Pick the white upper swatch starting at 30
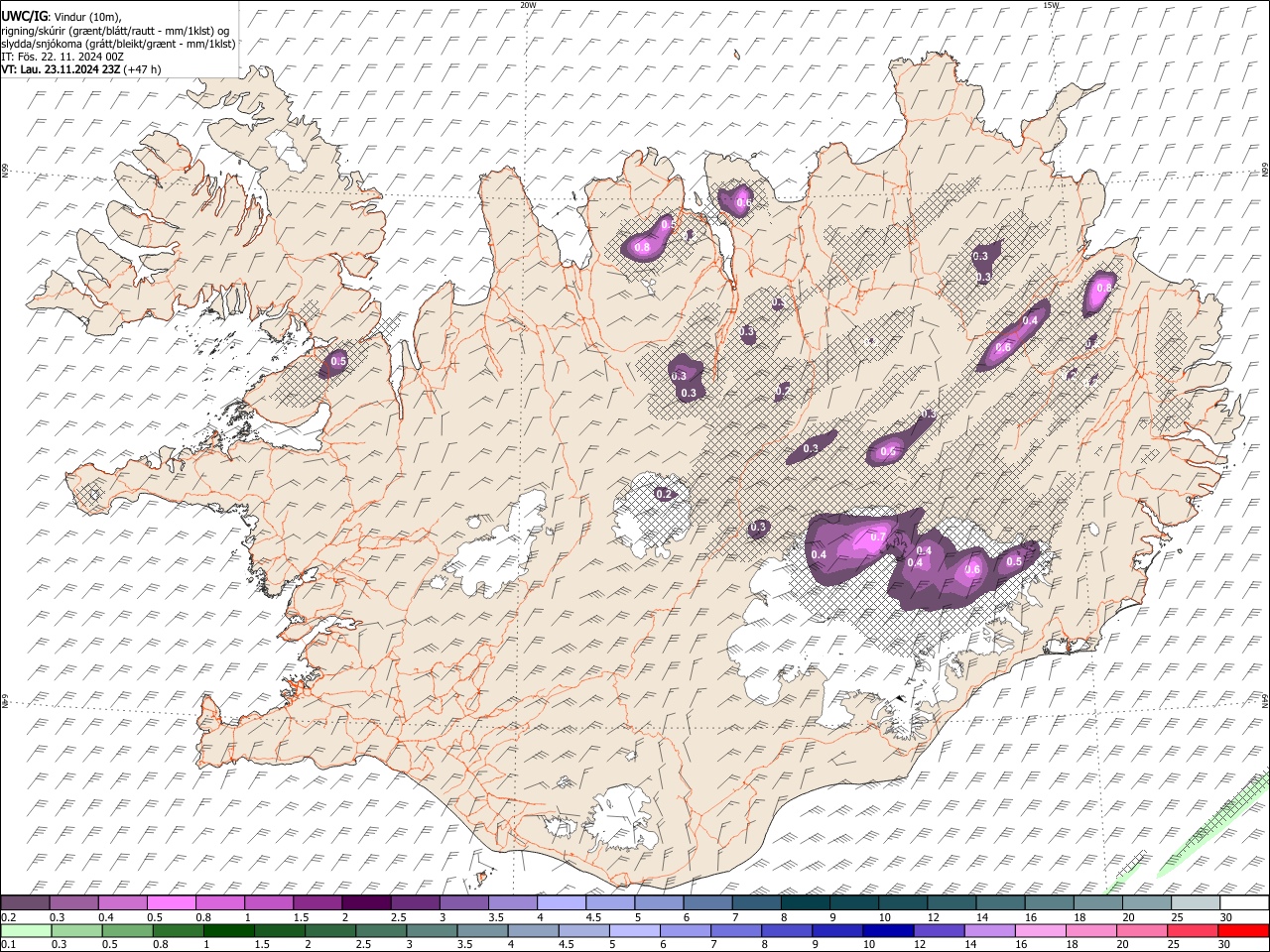Viewport: 1270px width, 952px height. pos(1243,902)
